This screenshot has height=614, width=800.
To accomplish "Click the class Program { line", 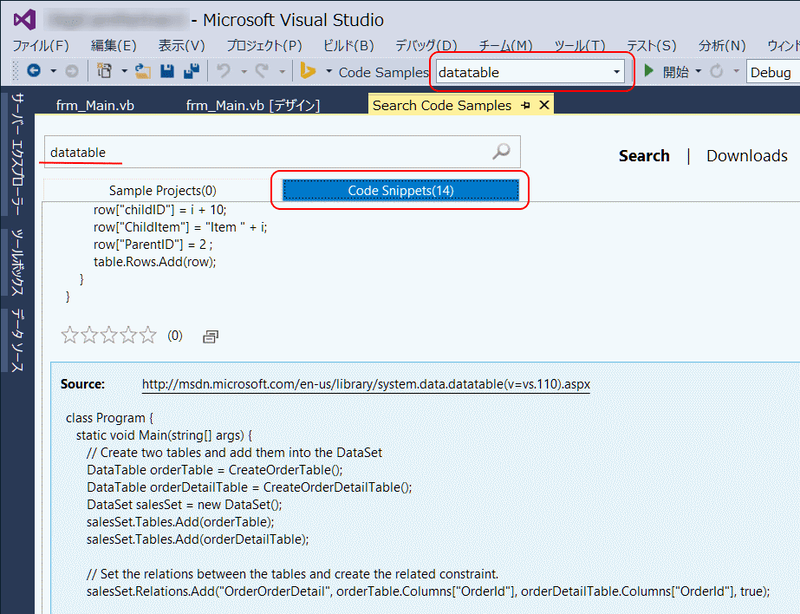I will click(109, 418).
